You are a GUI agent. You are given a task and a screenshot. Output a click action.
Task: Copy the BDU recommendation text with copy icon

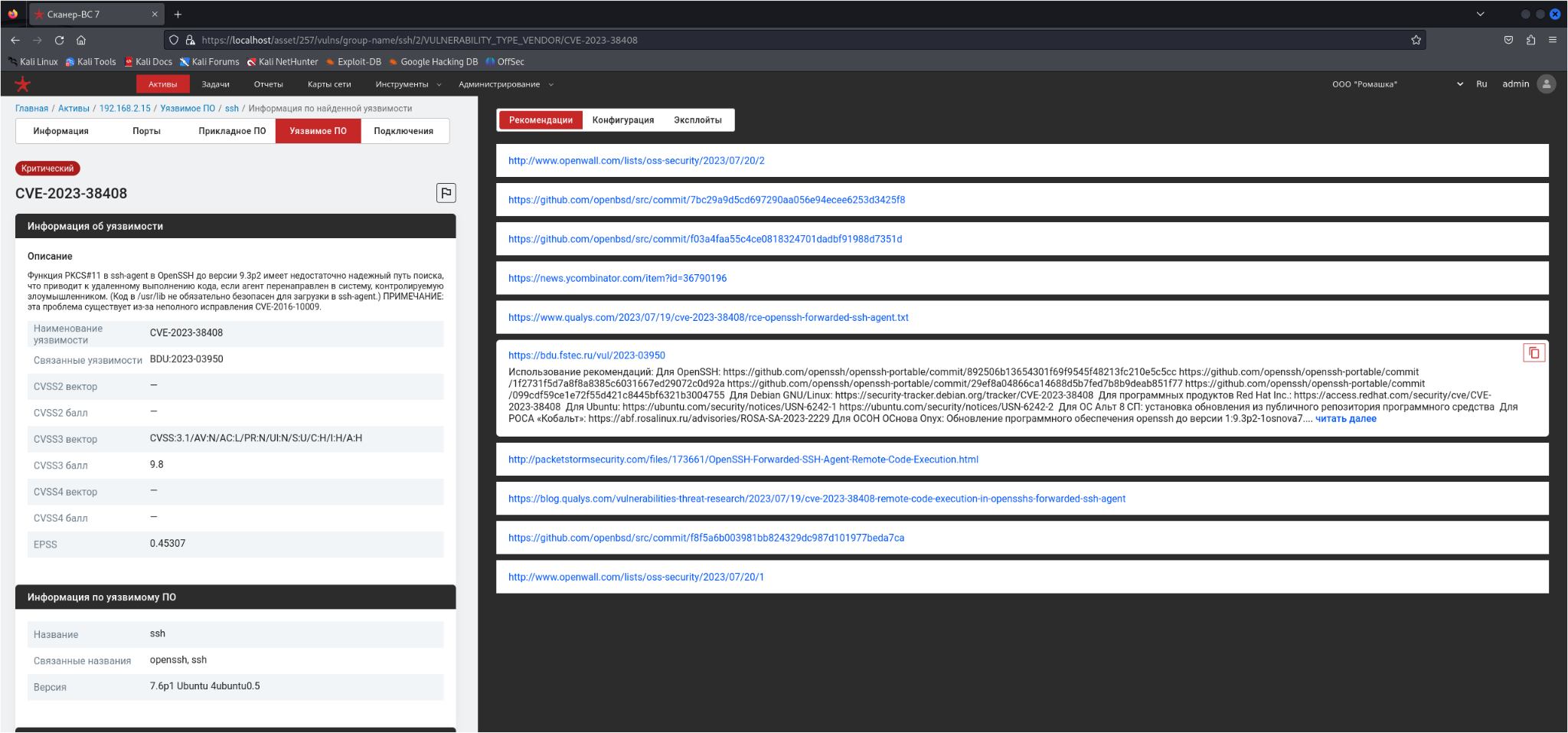pyautogui.click(x=1534, y=353)
